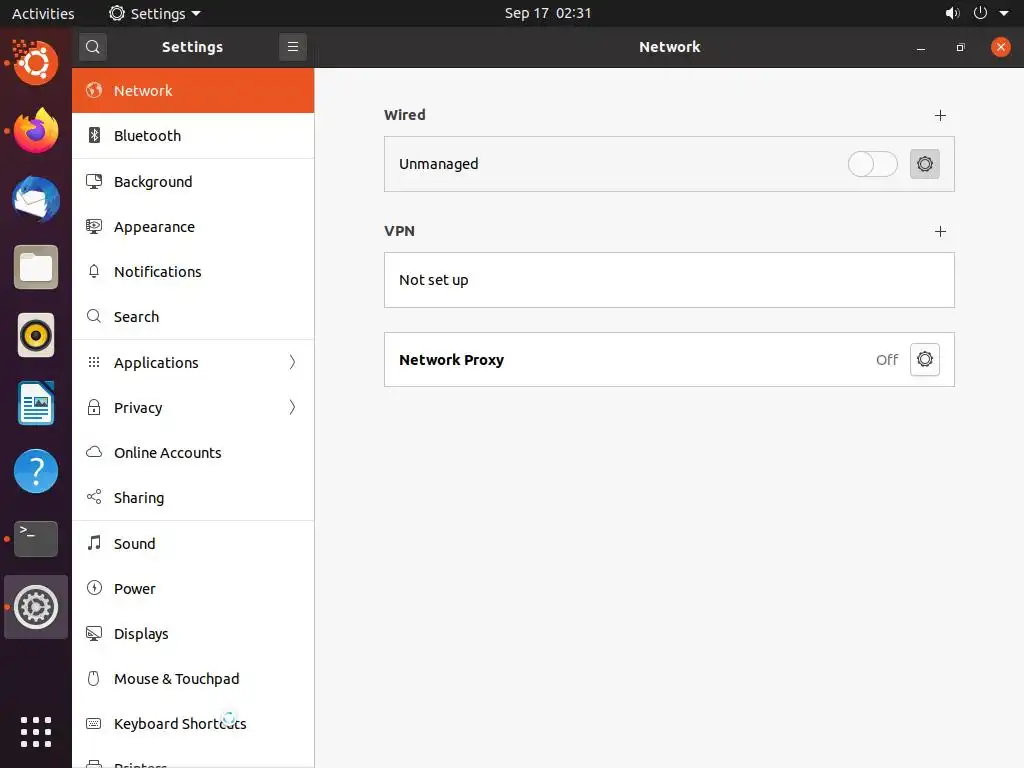Click the VPN 'Not set up' row
This screenshot has width=1024, height=768.
click(669, 280)
